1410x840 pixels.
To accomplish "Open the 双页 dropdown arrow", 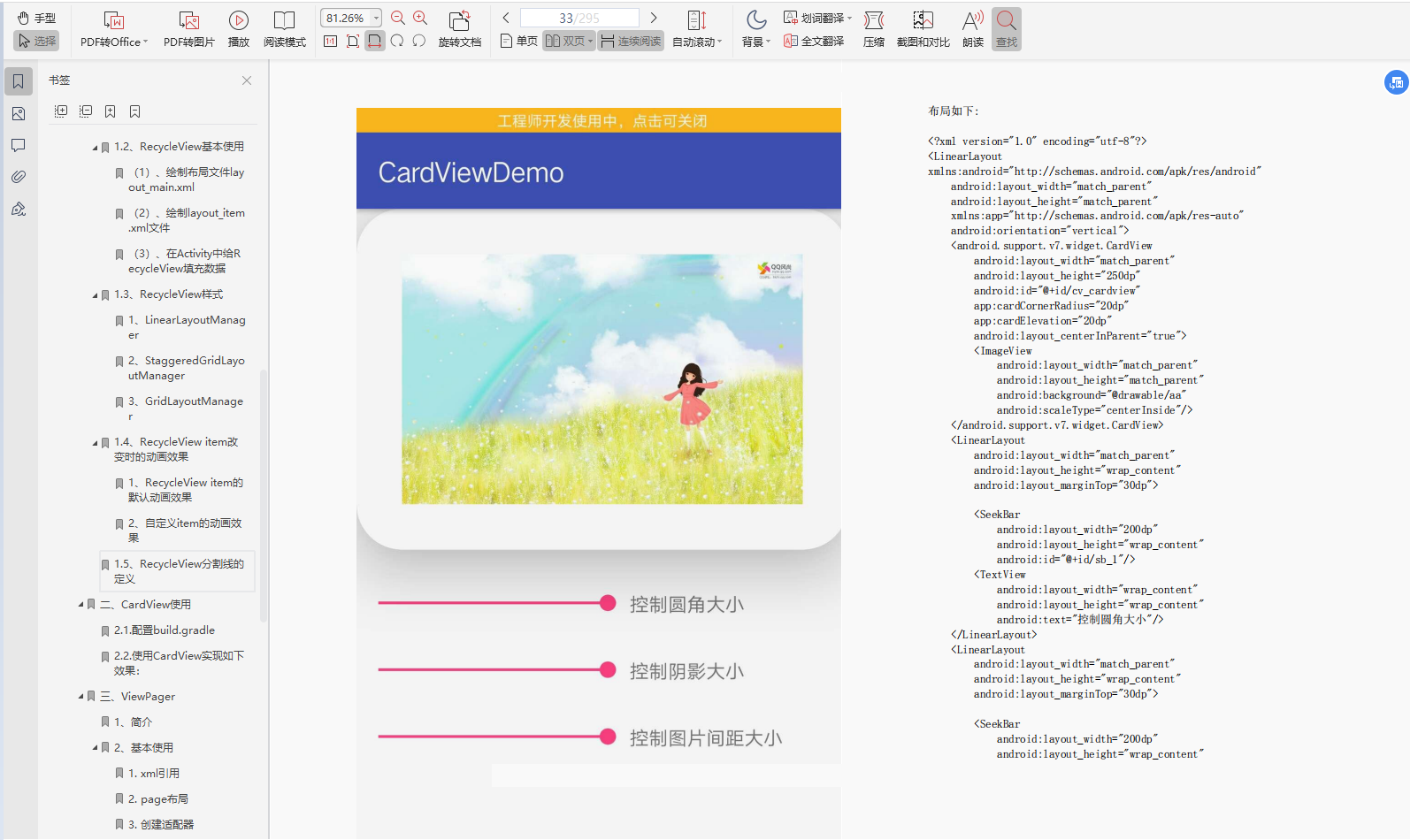I will coord(590,41).
